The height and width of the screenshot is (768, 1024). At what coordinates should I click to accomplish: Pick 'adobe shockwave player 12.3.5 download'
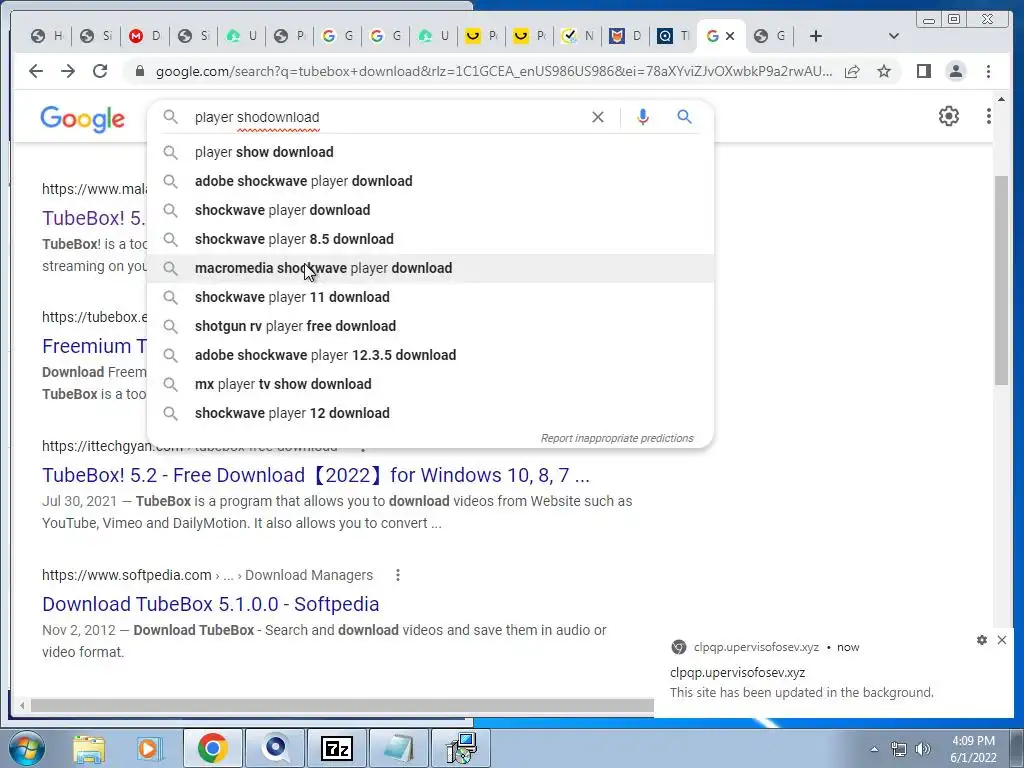click(431, 355)
